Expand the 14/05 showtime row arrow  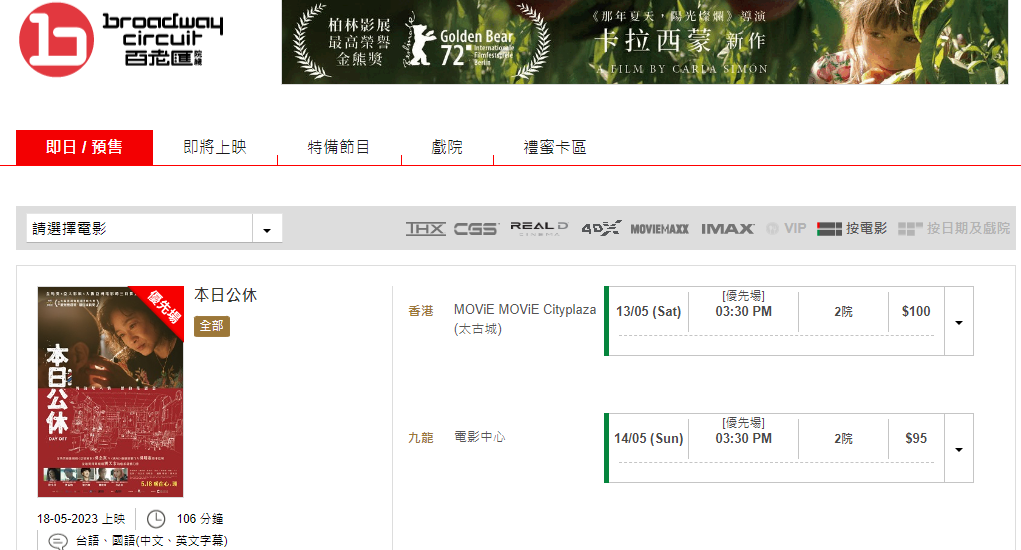tap(959, 450)
